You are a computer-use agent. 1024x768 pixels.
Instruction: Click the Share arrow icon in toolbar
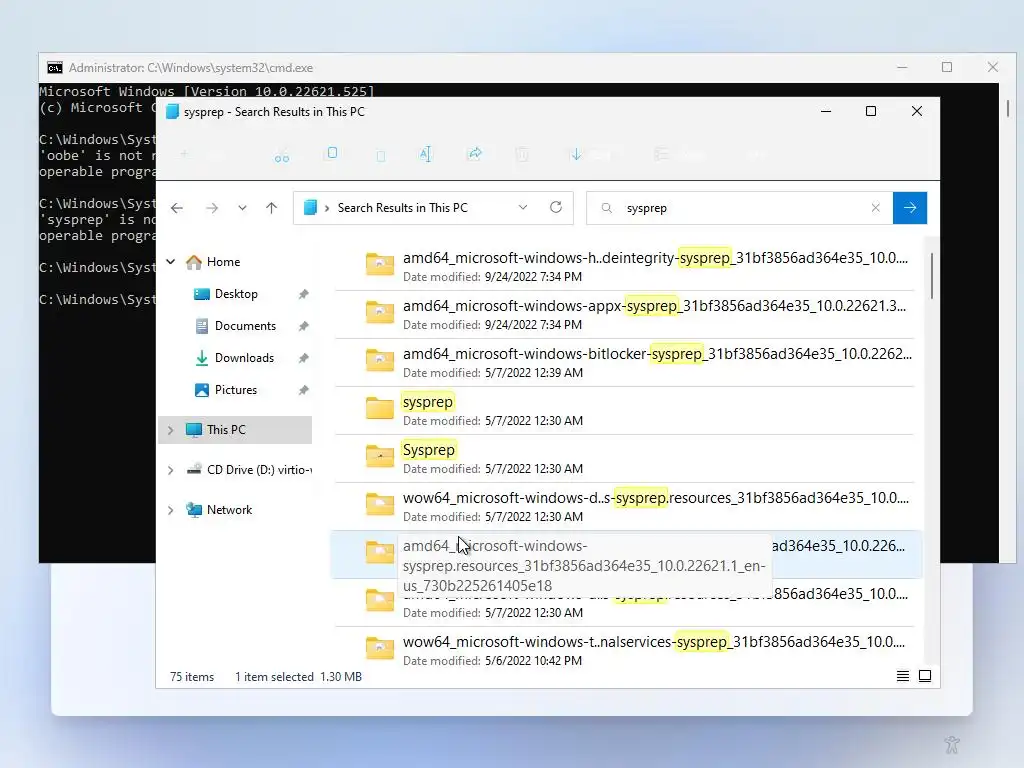point(475,153)
